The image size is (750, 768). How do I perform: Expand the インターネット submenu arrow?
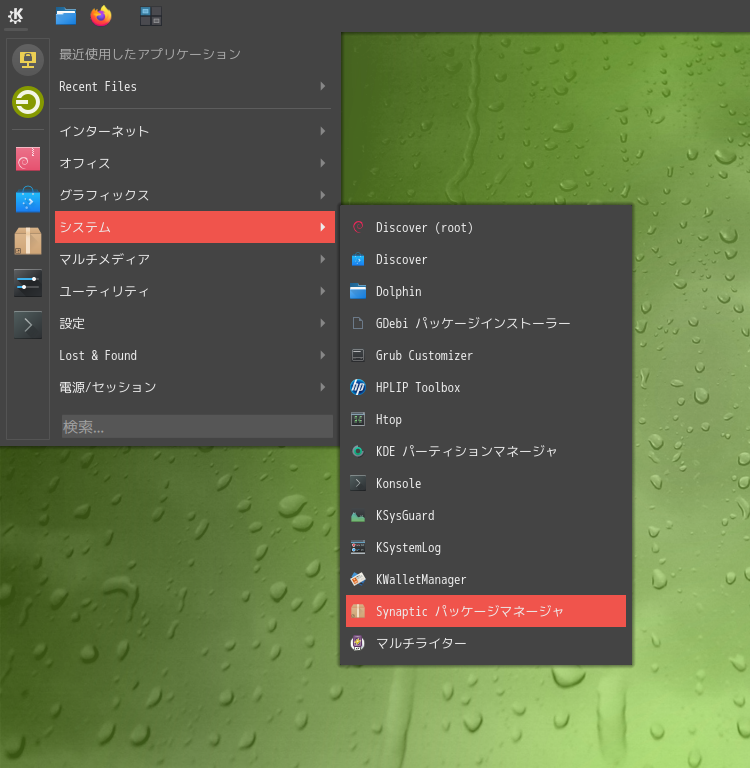[x=322, y=131]
